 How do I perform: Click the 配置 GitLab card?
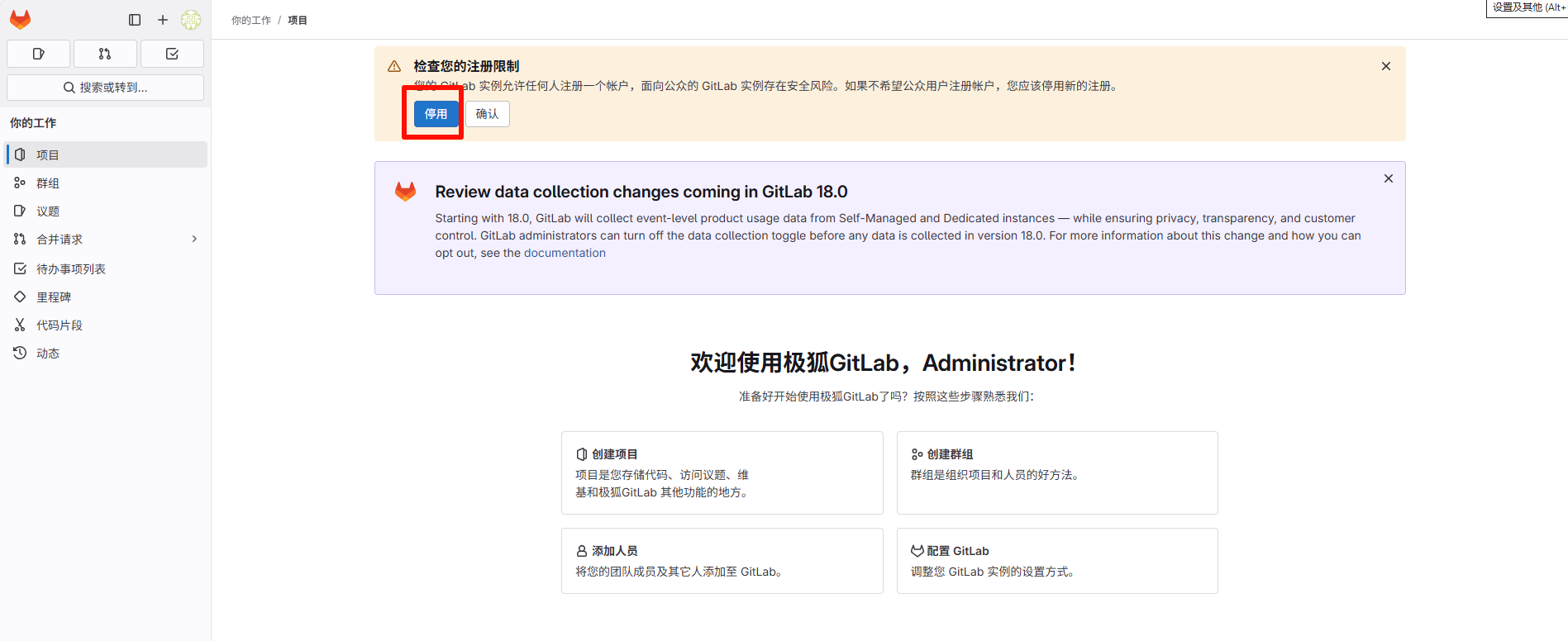pos(1057,561)
